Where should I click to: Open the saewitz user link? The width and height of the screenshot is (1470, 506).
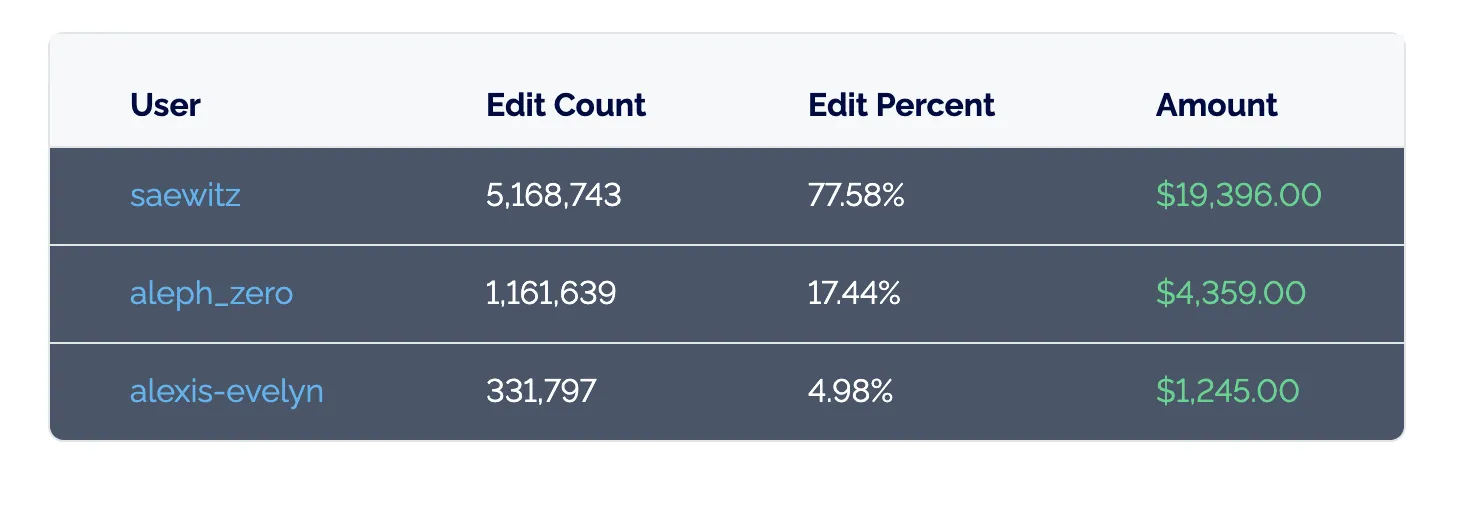tap(185, 195)
